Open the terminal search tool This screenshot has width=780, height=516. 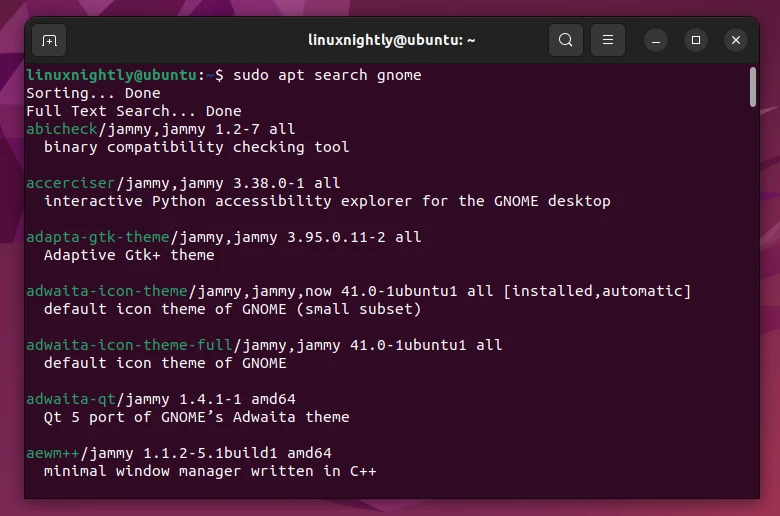566,40
